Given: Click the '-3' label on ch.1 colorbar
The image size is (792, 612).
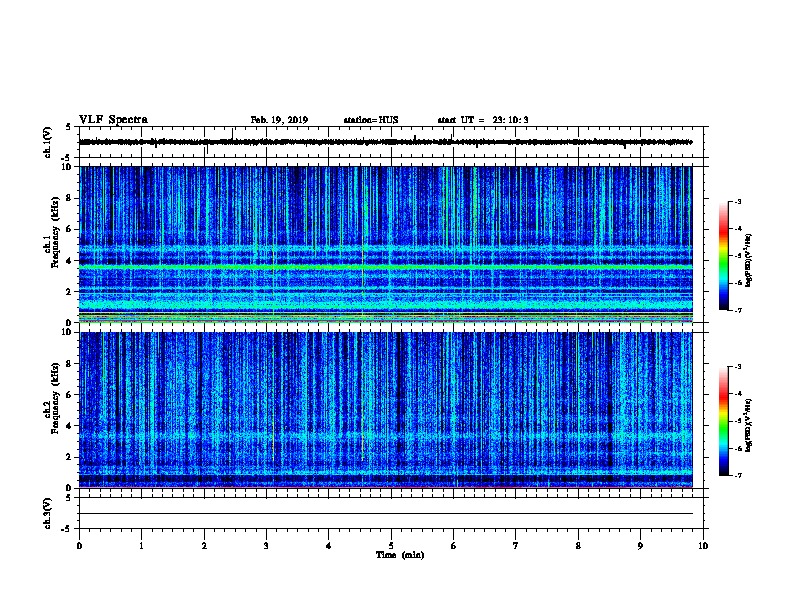Looking at the screenshot, I should [737, 201].
